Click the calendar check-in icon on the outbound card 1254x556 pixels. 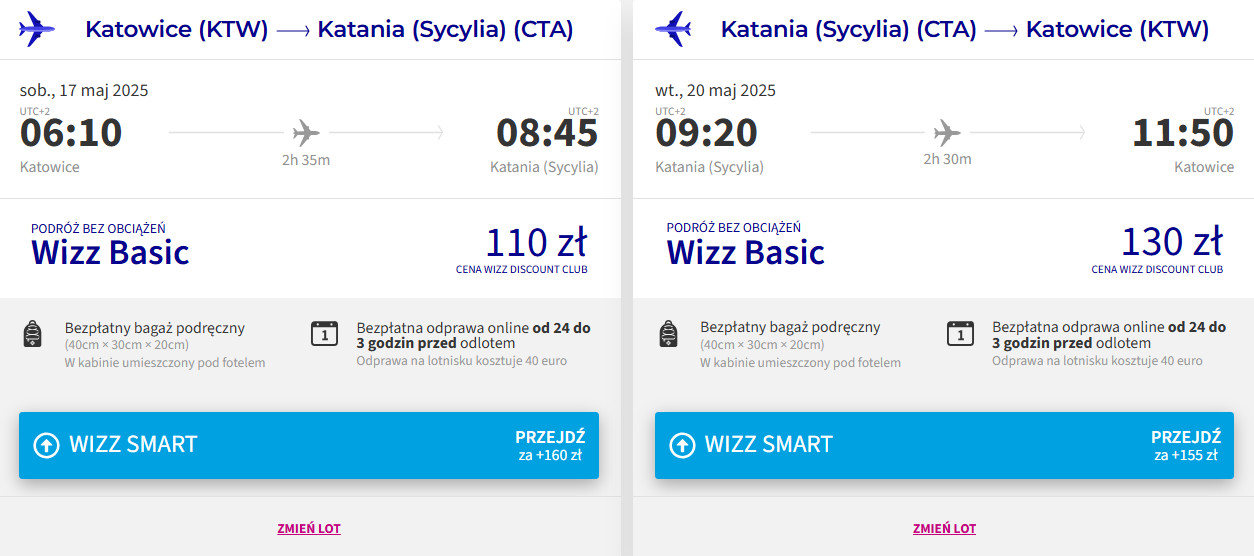[x=325, y=333]
